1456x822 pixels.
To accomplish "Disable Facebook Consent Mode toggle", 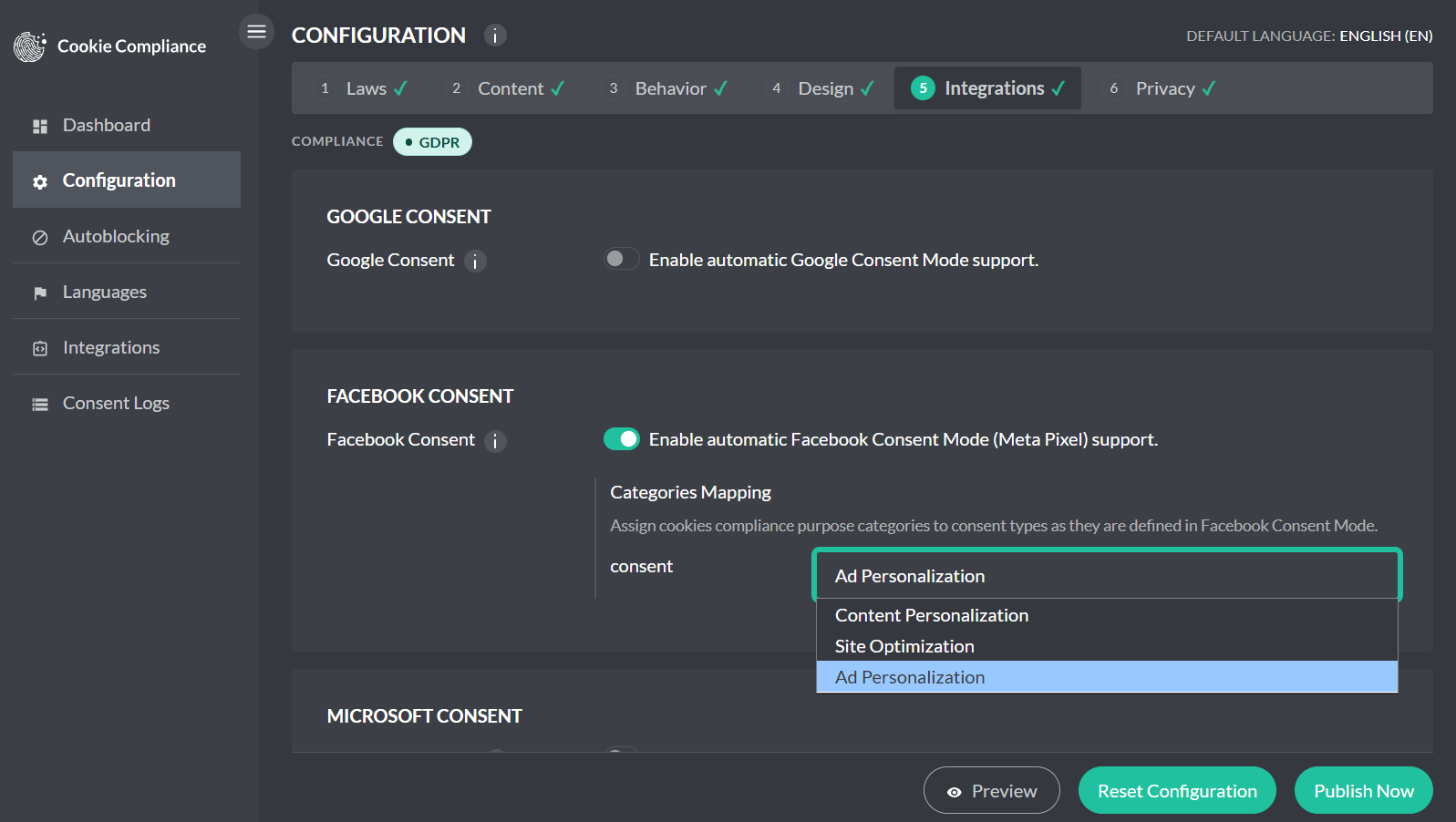I will point(622,439).
